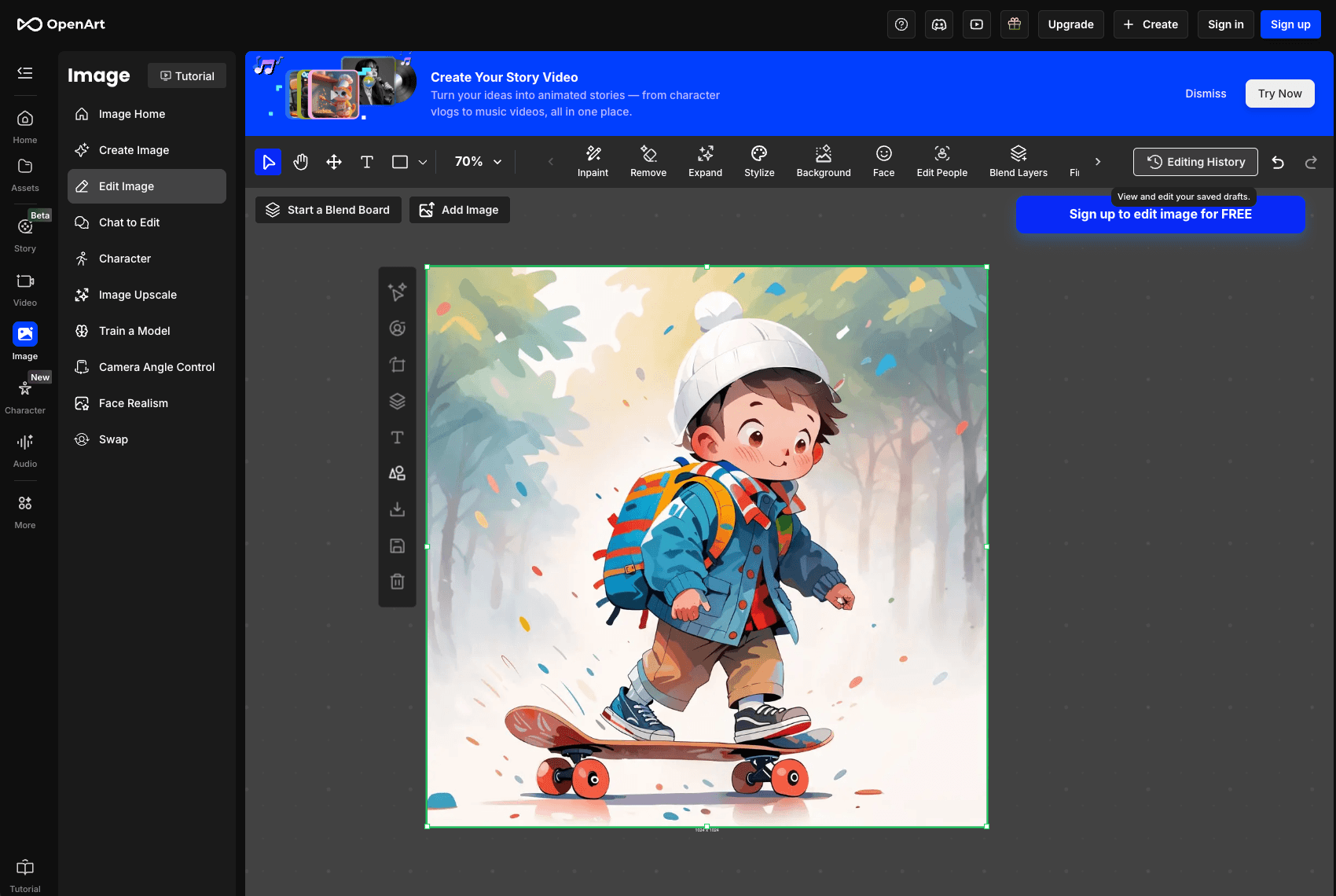Dismiss the Story Video banner

[x=1206, y=94]
